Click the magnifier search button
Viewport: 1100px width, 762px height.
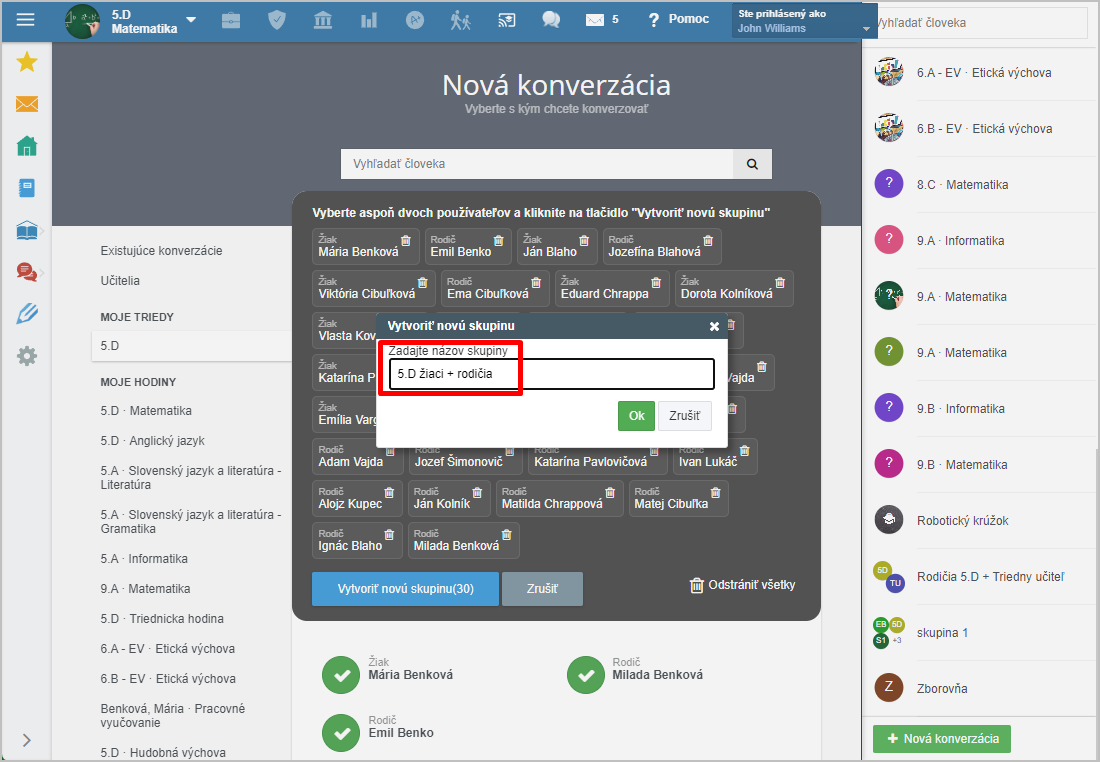pyautogui.click(x=752, y=164)
